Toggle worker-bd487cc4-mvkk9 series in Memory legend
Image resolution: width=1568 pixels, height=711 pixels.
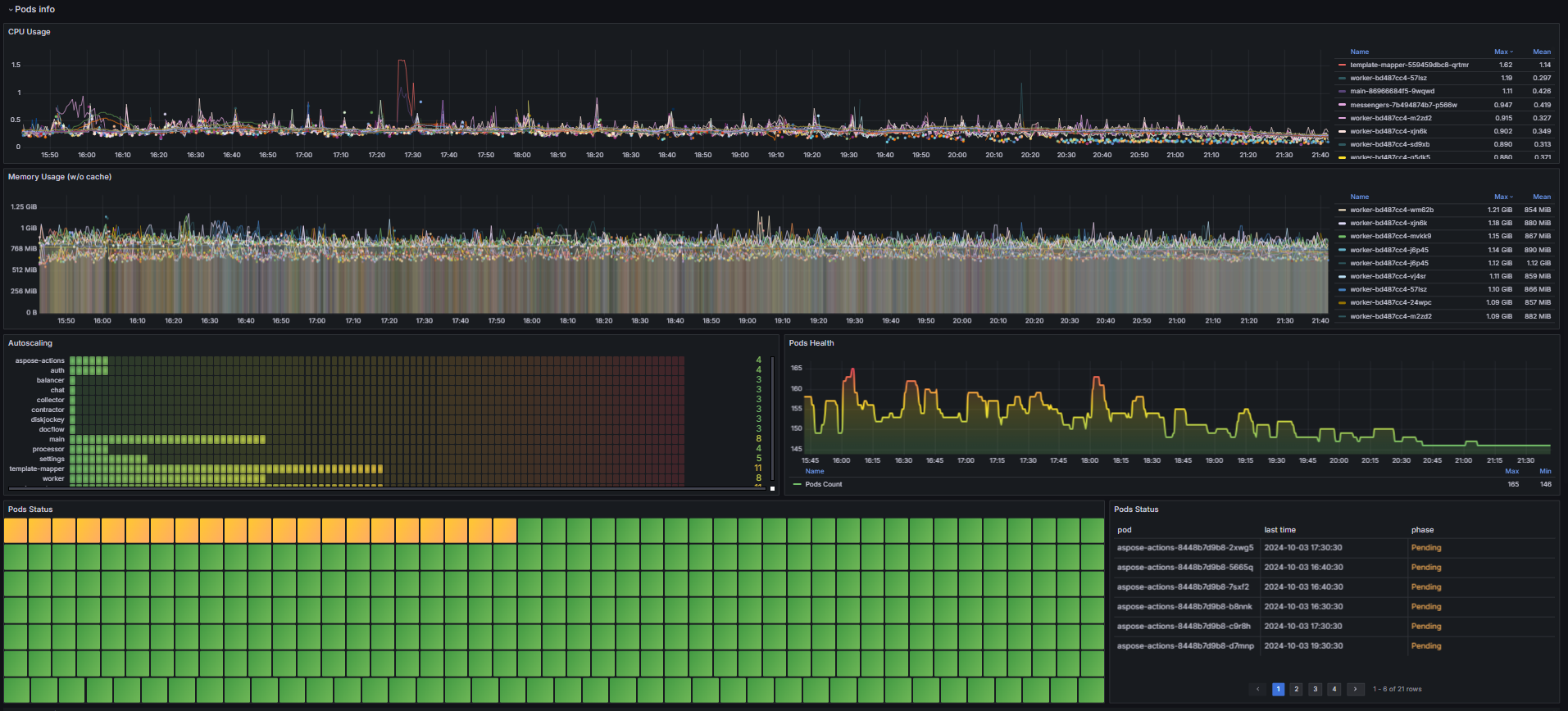tap(1391, 236)
